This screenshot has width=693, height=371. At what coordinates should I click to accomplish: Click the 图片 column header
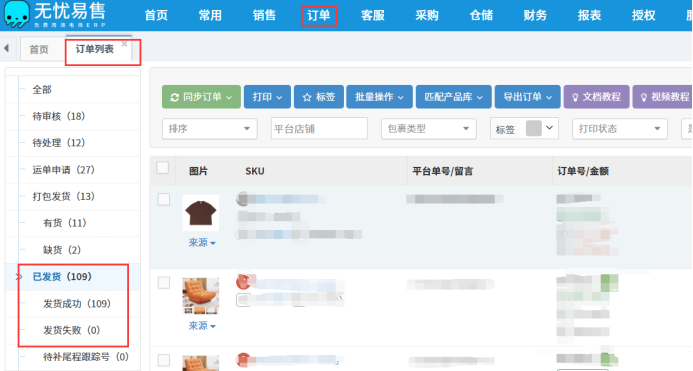(x=198, y=171)
